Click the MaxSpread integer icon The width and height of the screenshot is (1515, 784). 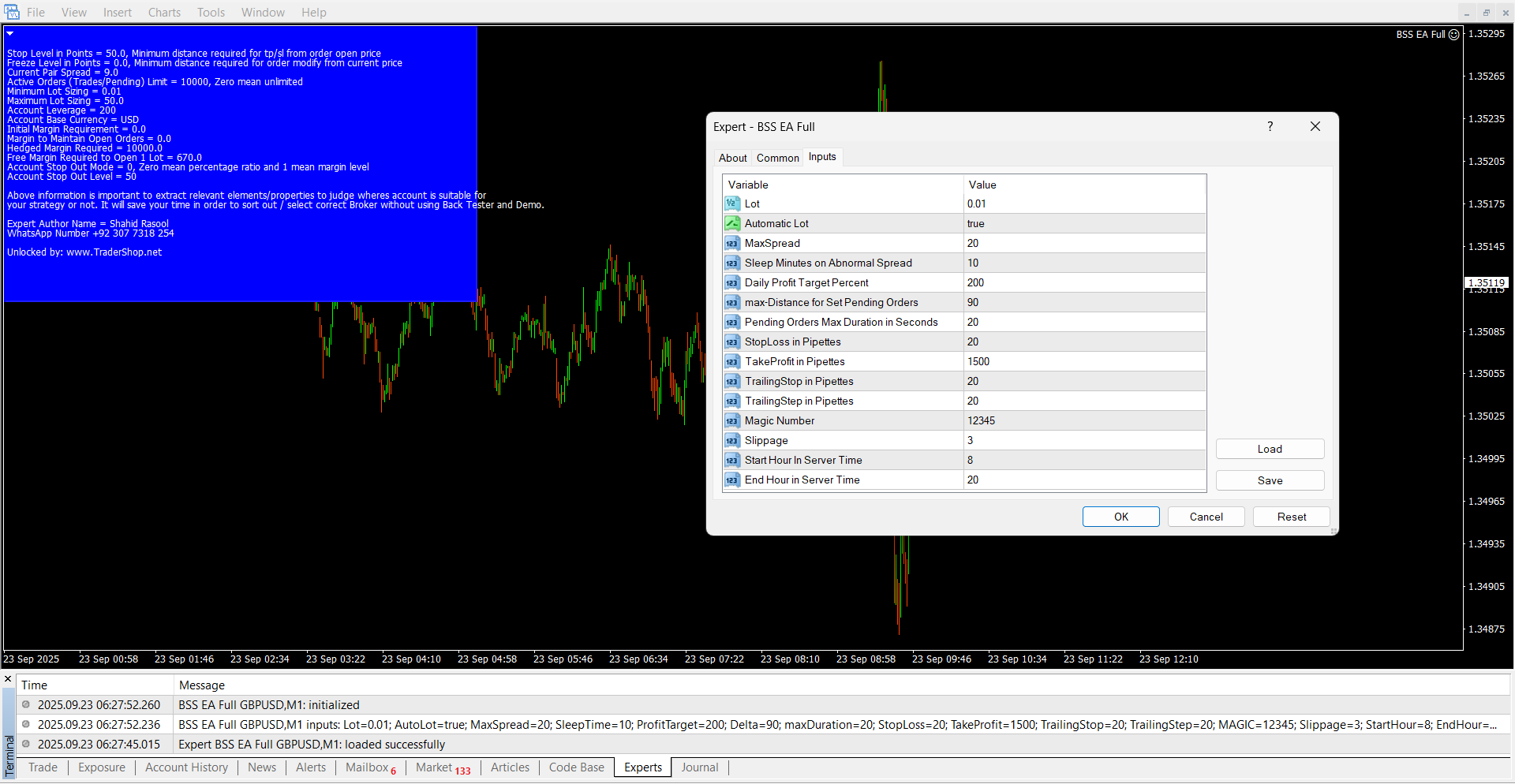click(x=731, y=243)
